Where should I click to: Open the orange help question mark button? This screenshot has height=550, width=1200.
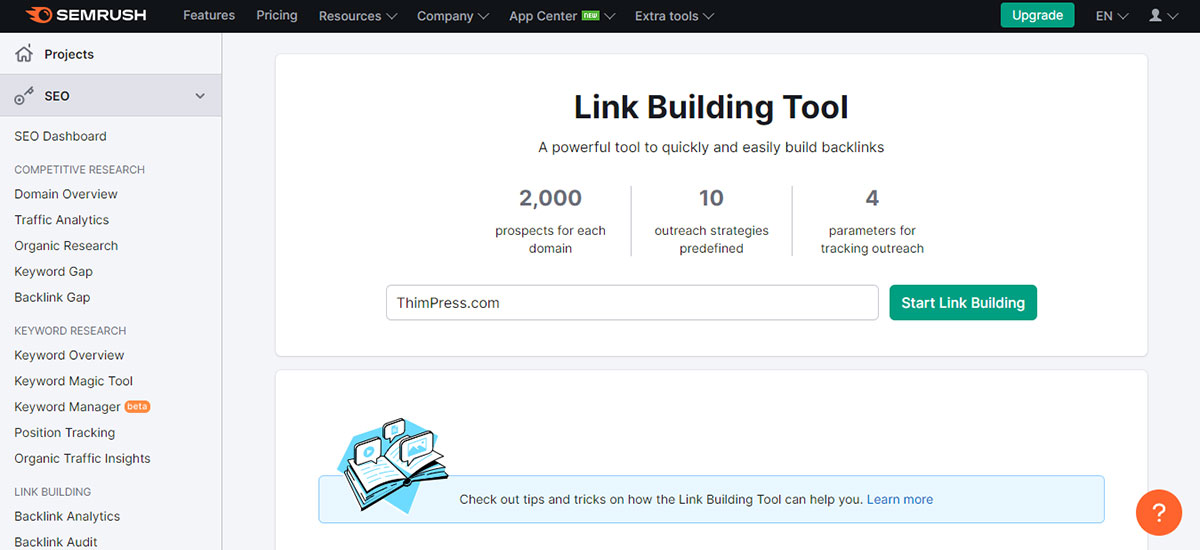1159,513
